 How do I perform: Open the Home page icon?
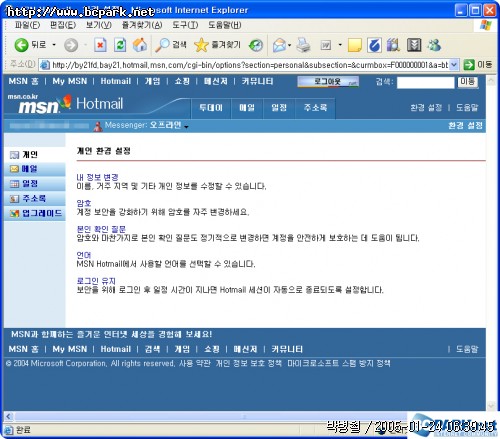coord(140,45)
